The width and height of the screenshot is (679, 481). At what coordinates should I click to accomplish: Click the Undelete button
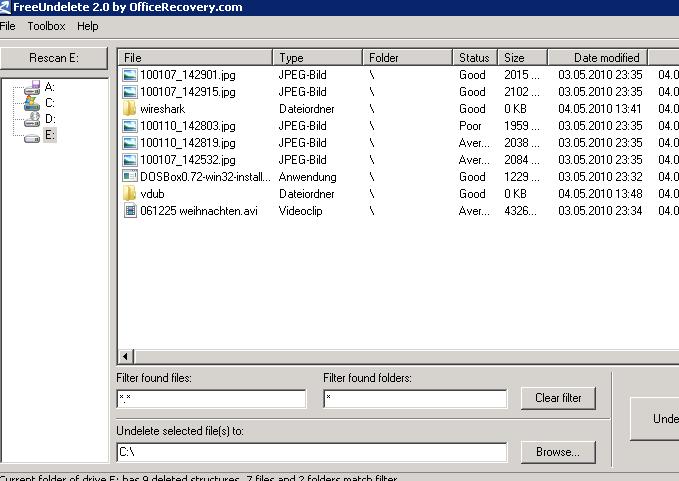tap(655, 419)
